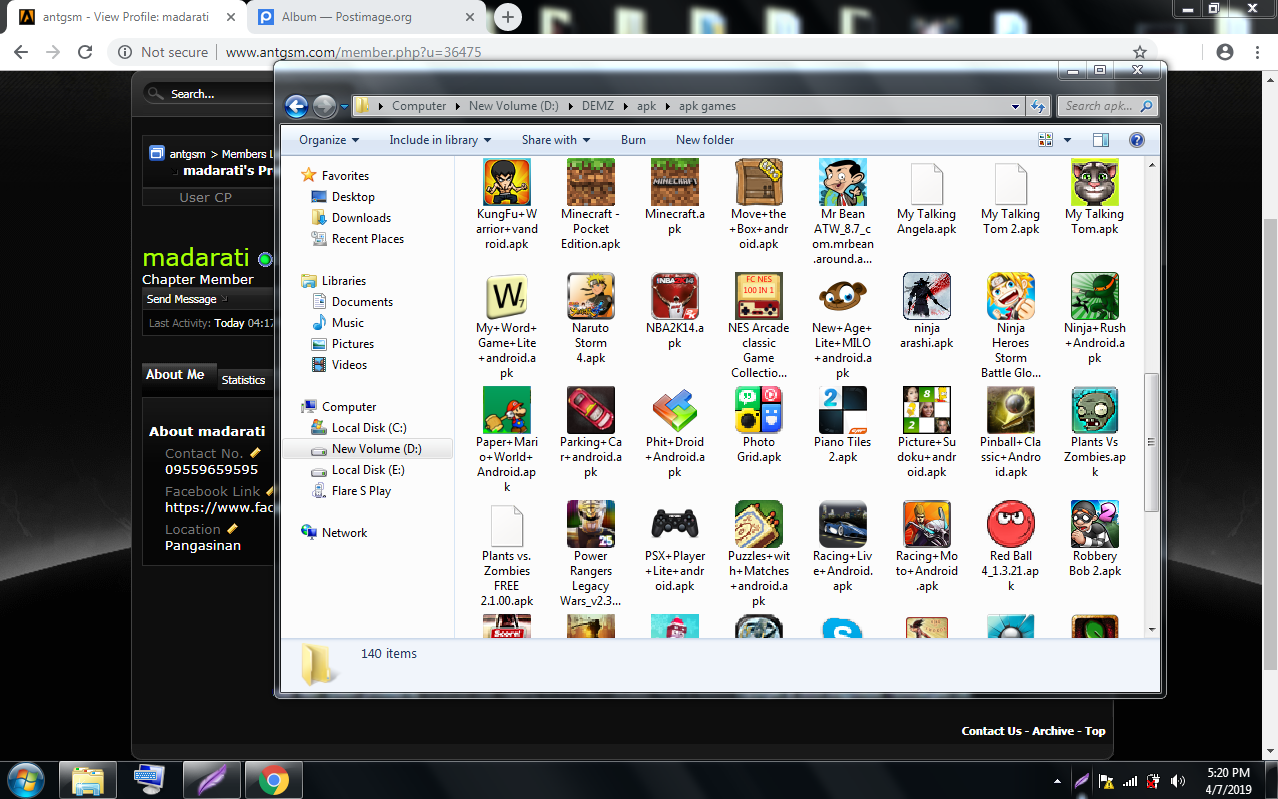Image resolution: width=1278 pixels, height=799 pixels.
Task: Select the NBA2K14.apk icon
Action: coord(675,296)
